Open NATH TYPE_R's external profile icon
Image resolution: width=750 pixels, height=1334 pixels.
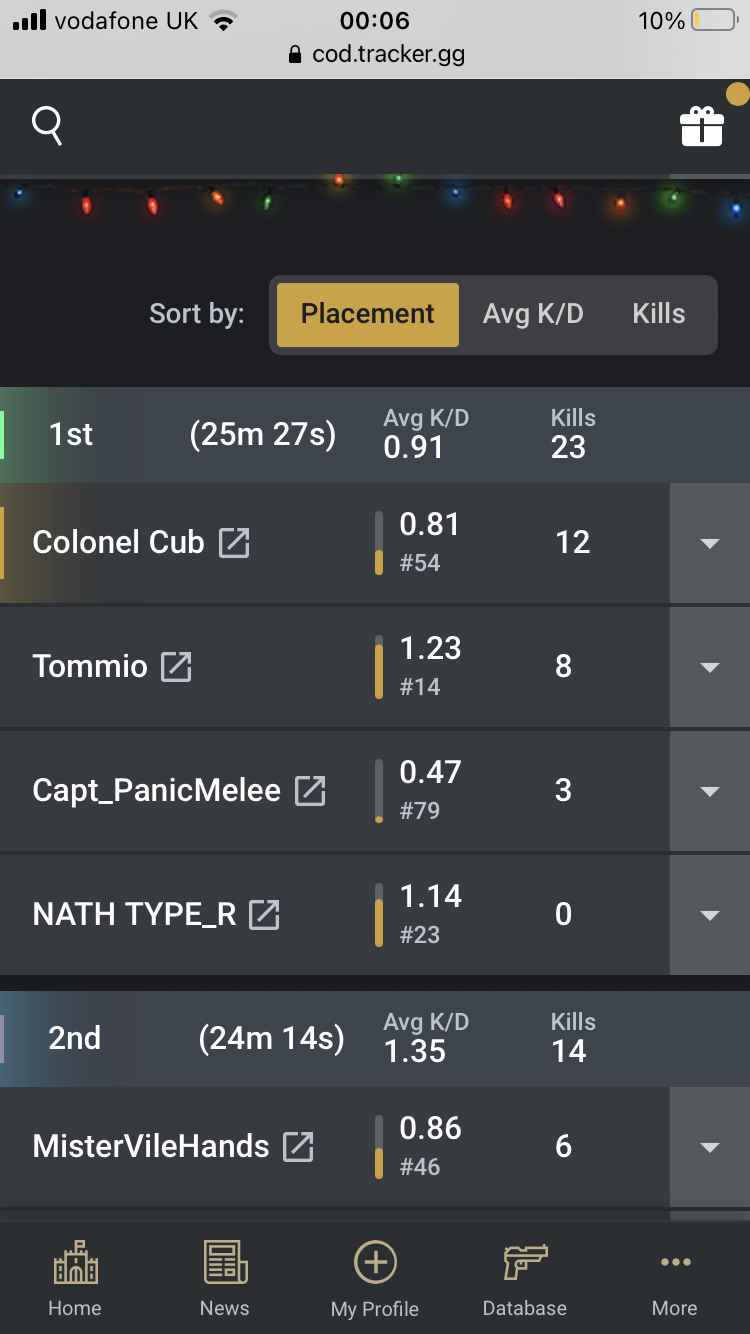click(x=264, y=915)
